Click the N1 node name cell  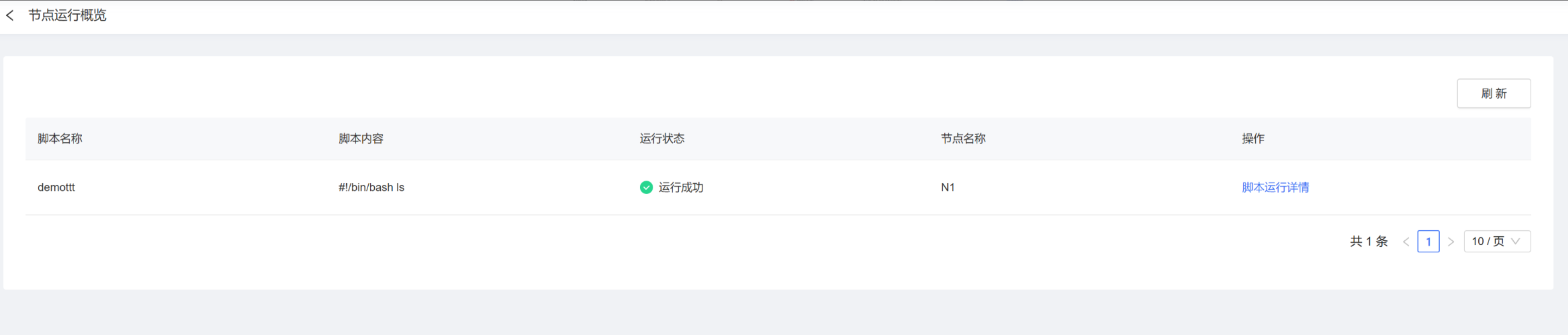pyautogui.click(x=947, y=187)
